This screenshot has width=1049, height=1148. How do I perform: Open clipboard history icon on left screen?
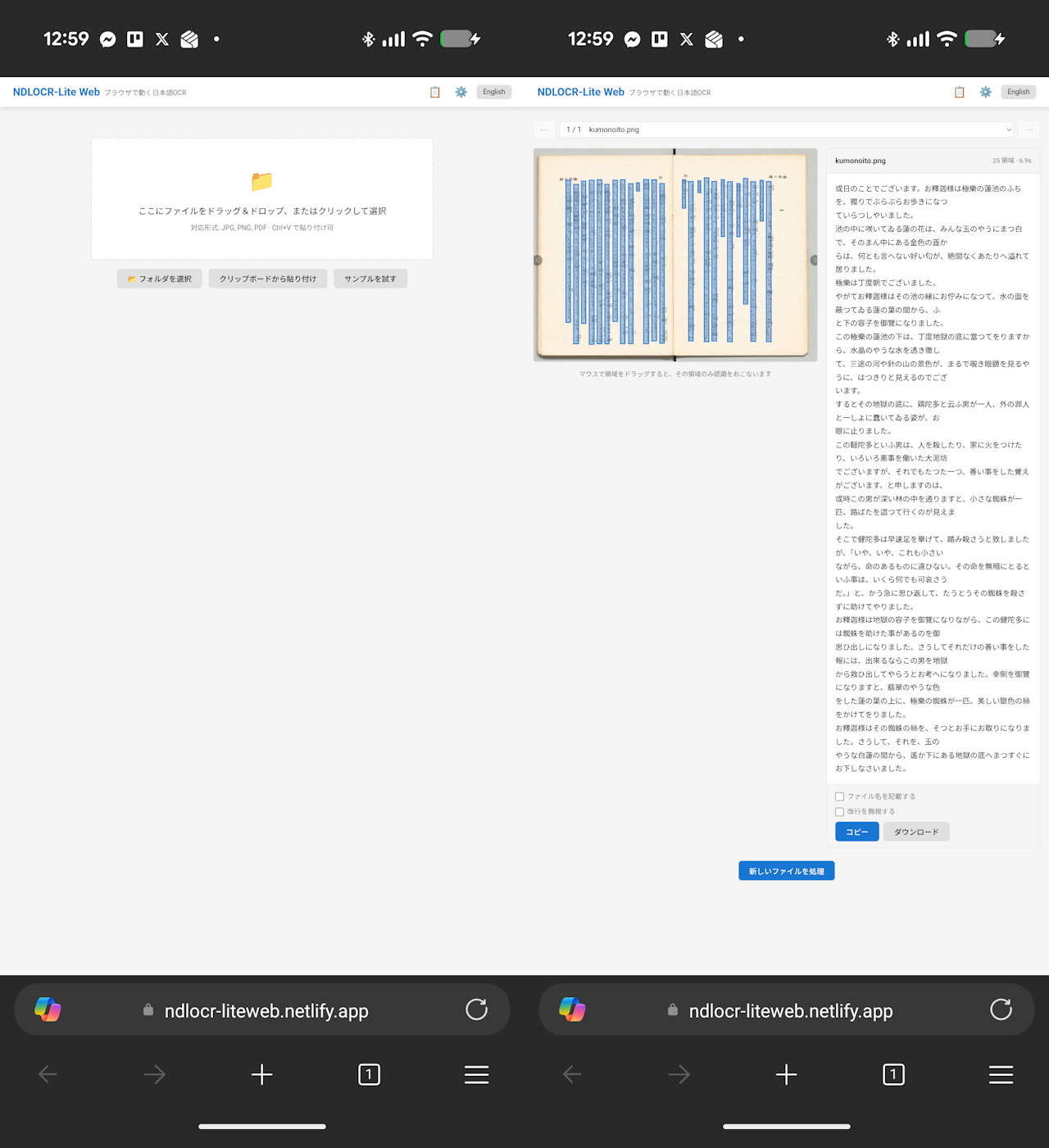pyautogui.click(x=435, y=93)
